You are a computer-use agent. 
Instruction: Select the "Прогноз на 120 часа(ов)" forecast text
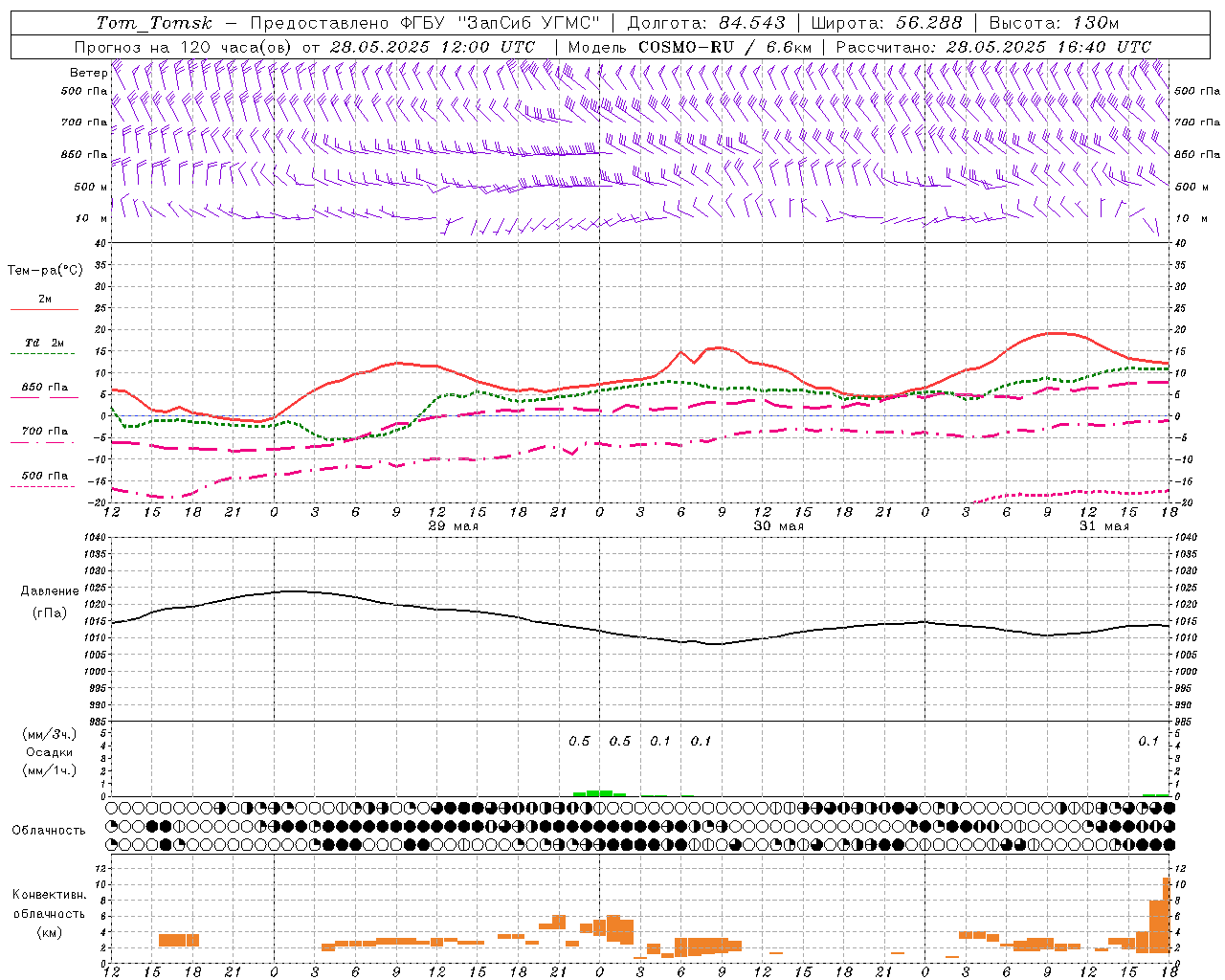(x=184, y=47)
